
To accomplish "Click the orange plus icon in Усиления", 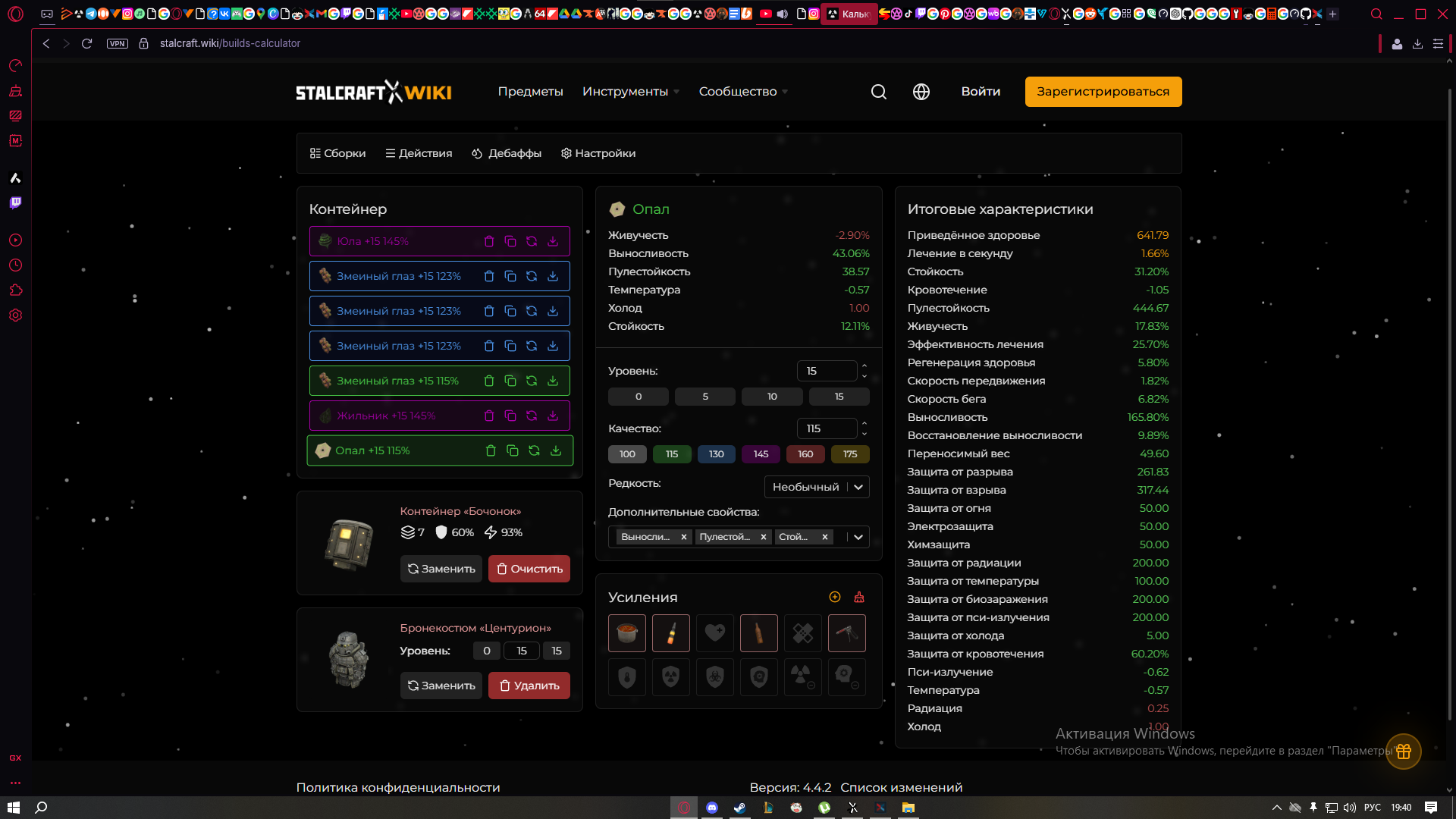I will click(x=835, y=598).
